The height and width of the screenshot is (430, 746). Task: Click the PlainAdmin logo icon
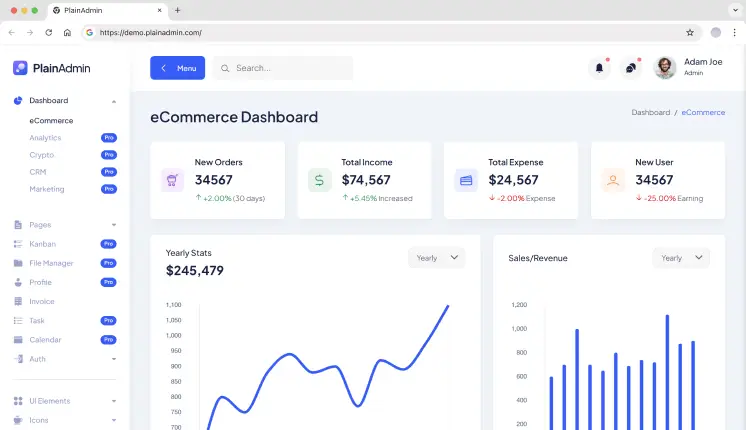tap(20, 68)
